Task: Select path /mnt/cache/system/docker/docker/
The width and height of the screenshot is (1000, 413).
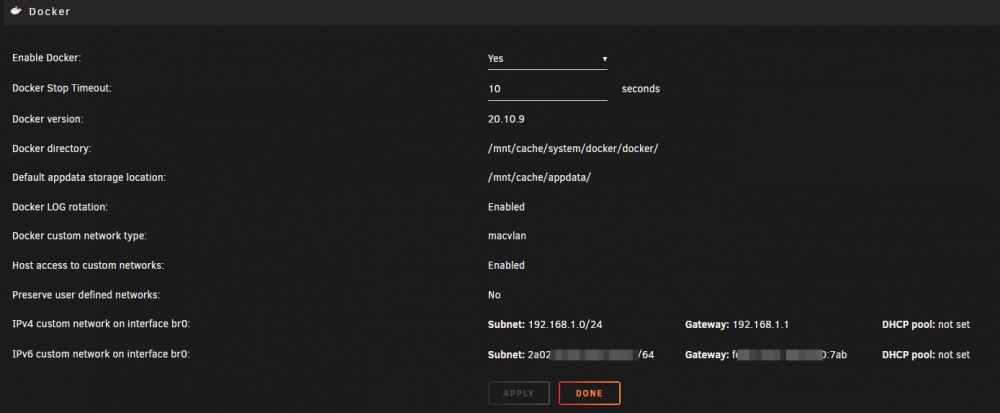Action: [573, 149]
